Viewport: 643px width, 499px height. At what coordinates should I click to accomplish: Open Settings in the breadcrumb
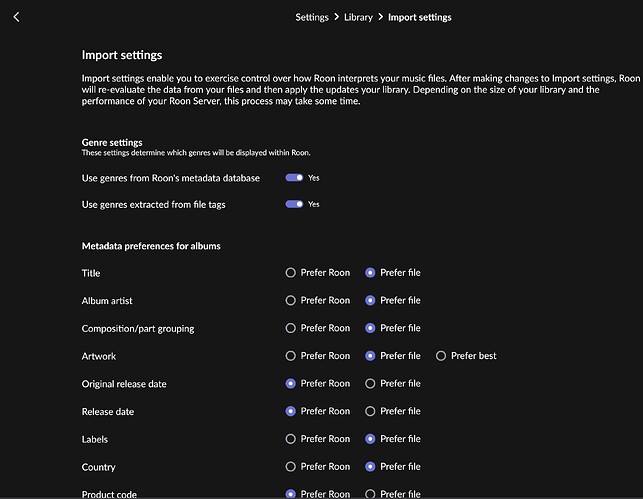(x=312, y=17)
